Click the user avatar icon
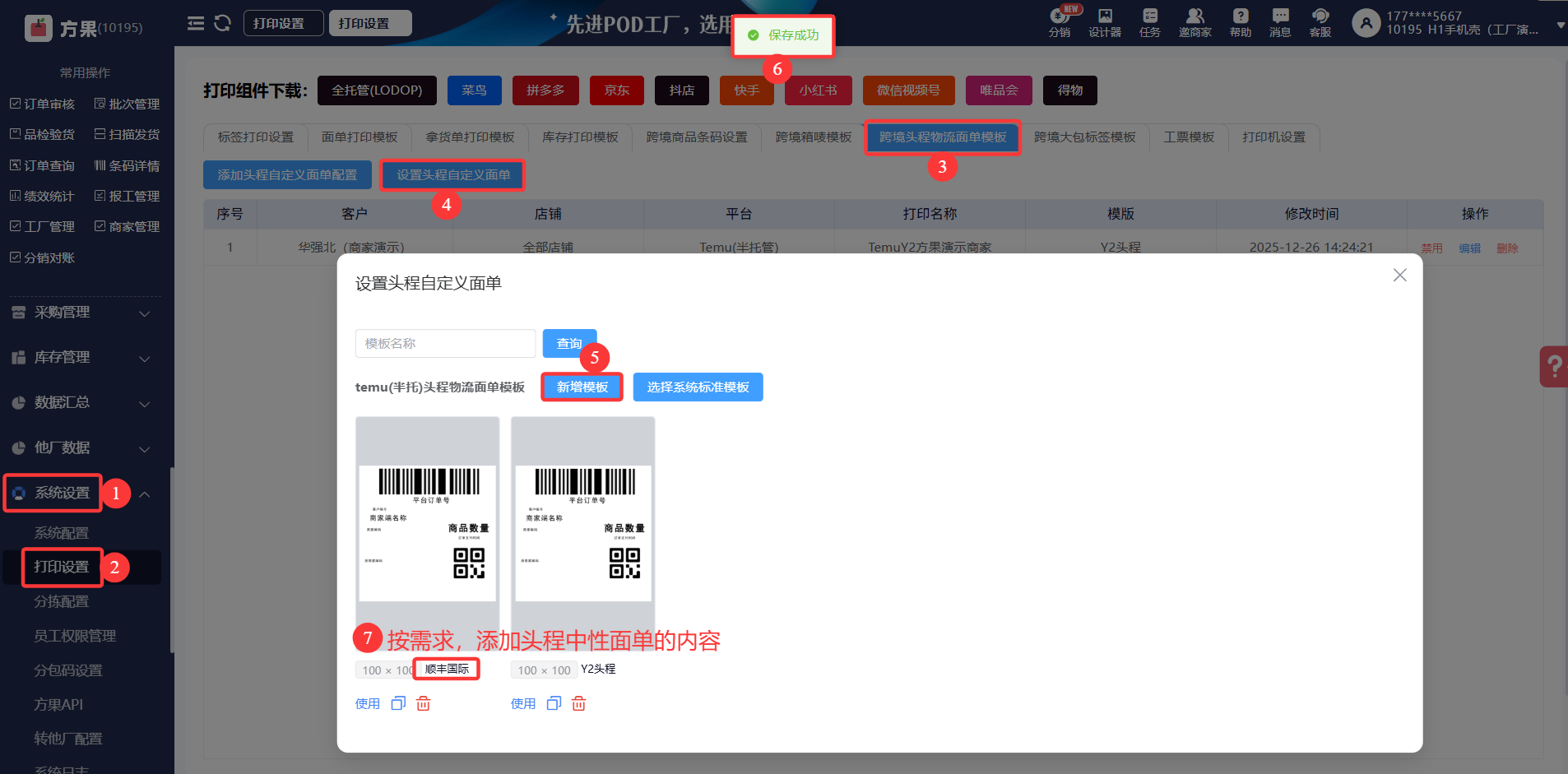The width and height of the screenshot is (1568, 774). tap(1366, 23)
